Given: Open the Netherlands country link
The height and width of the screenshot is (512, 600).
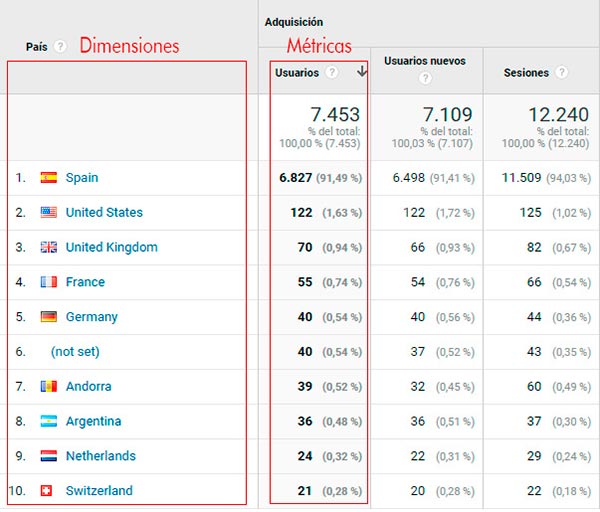Looking at the screenshot, I should point(101,456).
